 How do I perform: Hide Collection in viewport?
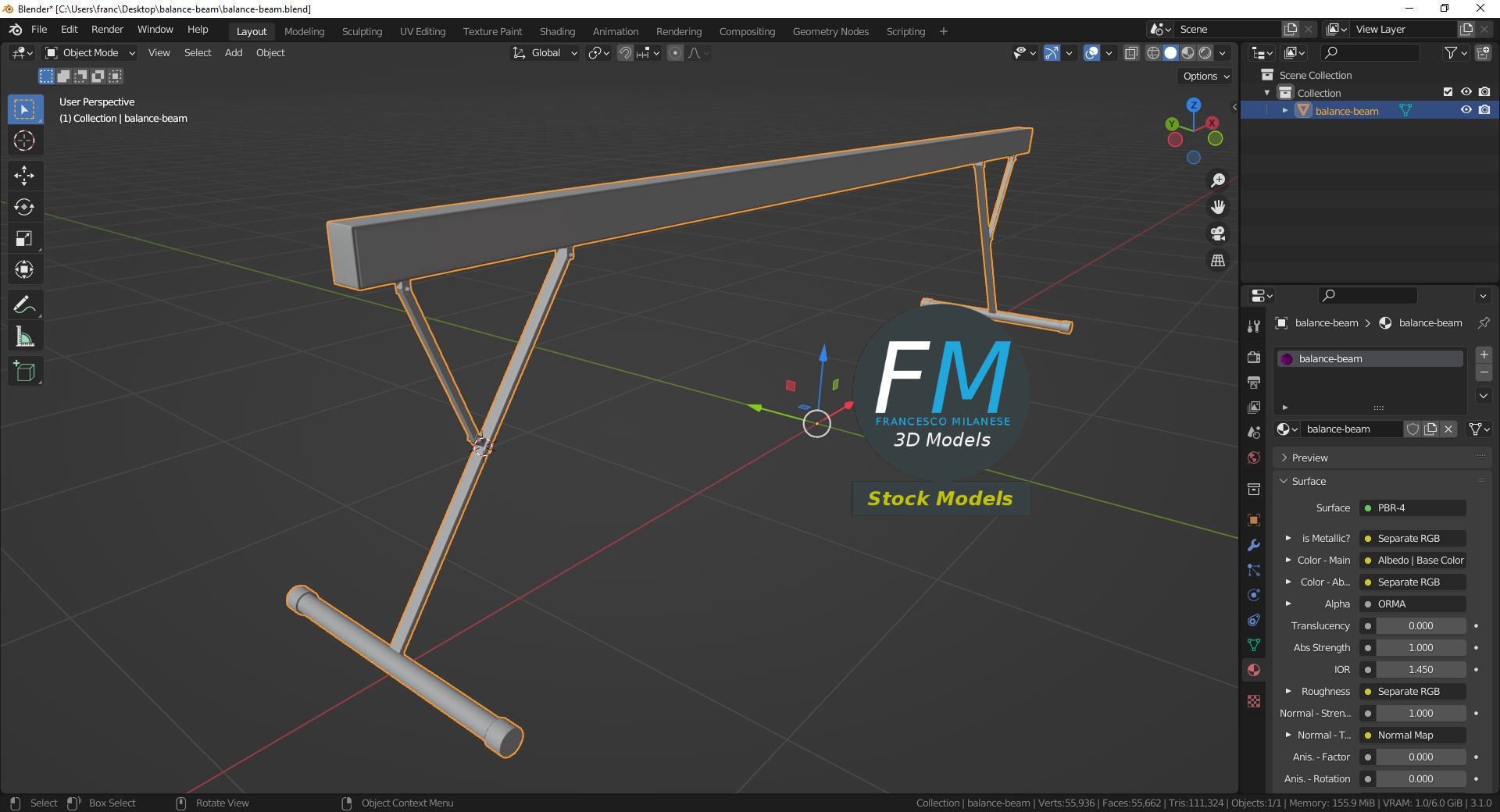(1466, 92)
